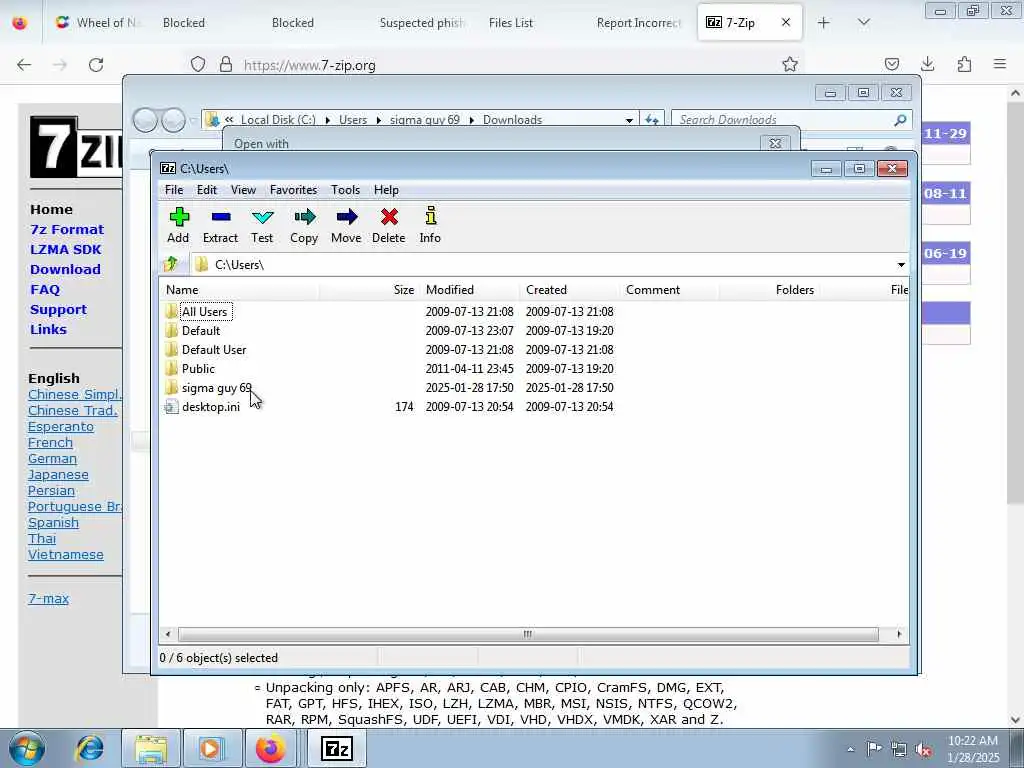
Task: Select the Default folder row
Action: pos(201,331)
